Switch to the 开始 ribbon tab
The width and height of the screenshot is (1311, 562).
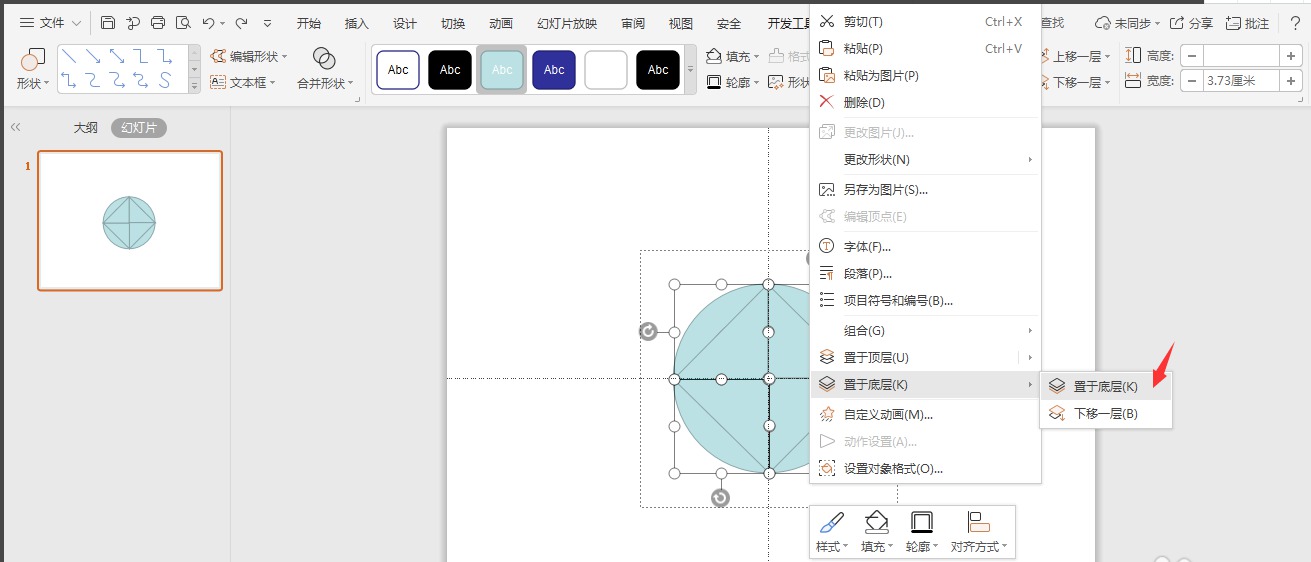[309, 24]
